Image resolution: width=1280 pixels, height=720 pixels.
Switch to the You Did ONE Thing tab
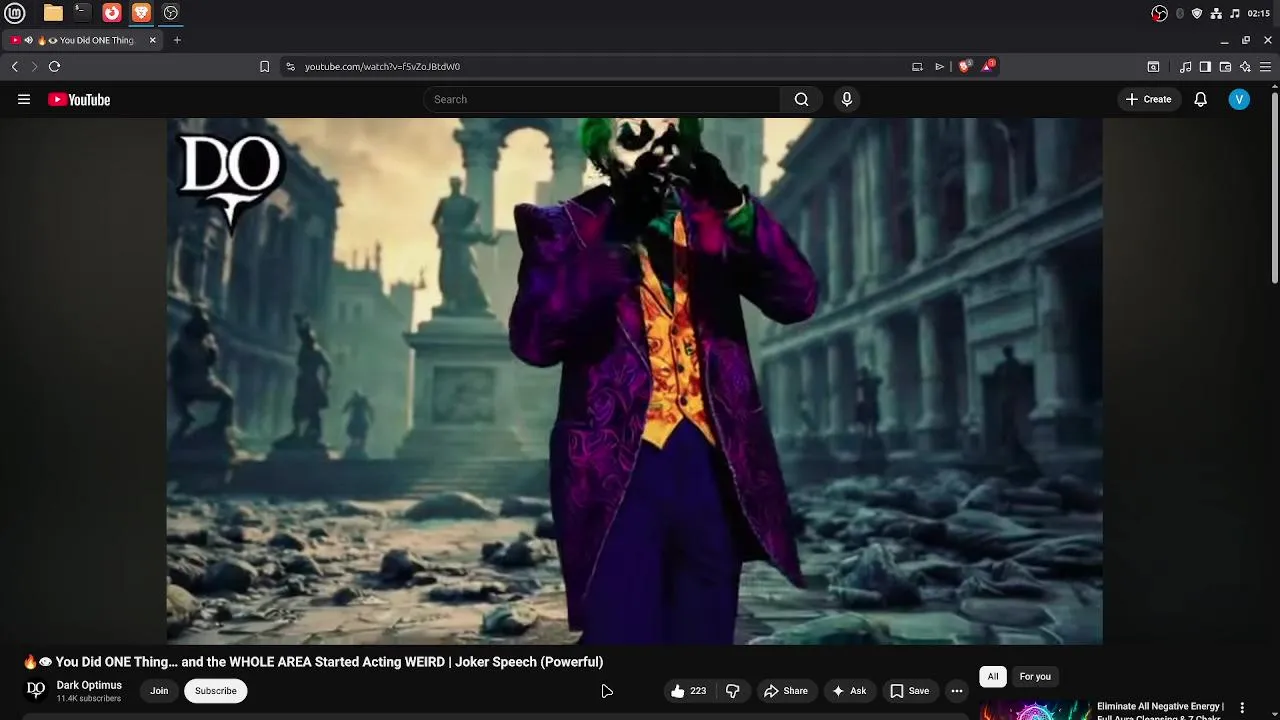coord(84,40)
